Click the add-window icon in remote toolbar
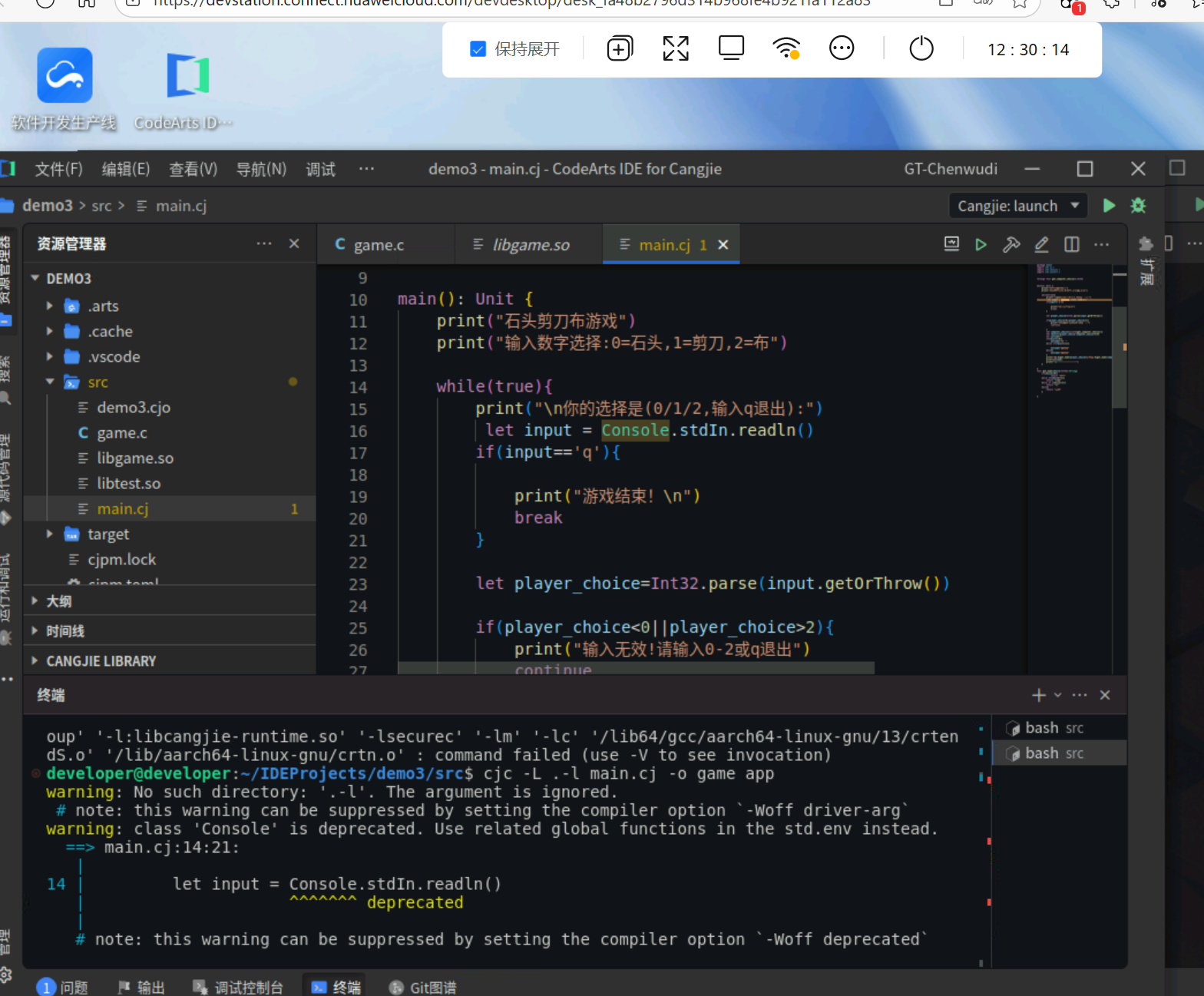The width and height of the screenshot is (1204, 996). pos(620,48)
